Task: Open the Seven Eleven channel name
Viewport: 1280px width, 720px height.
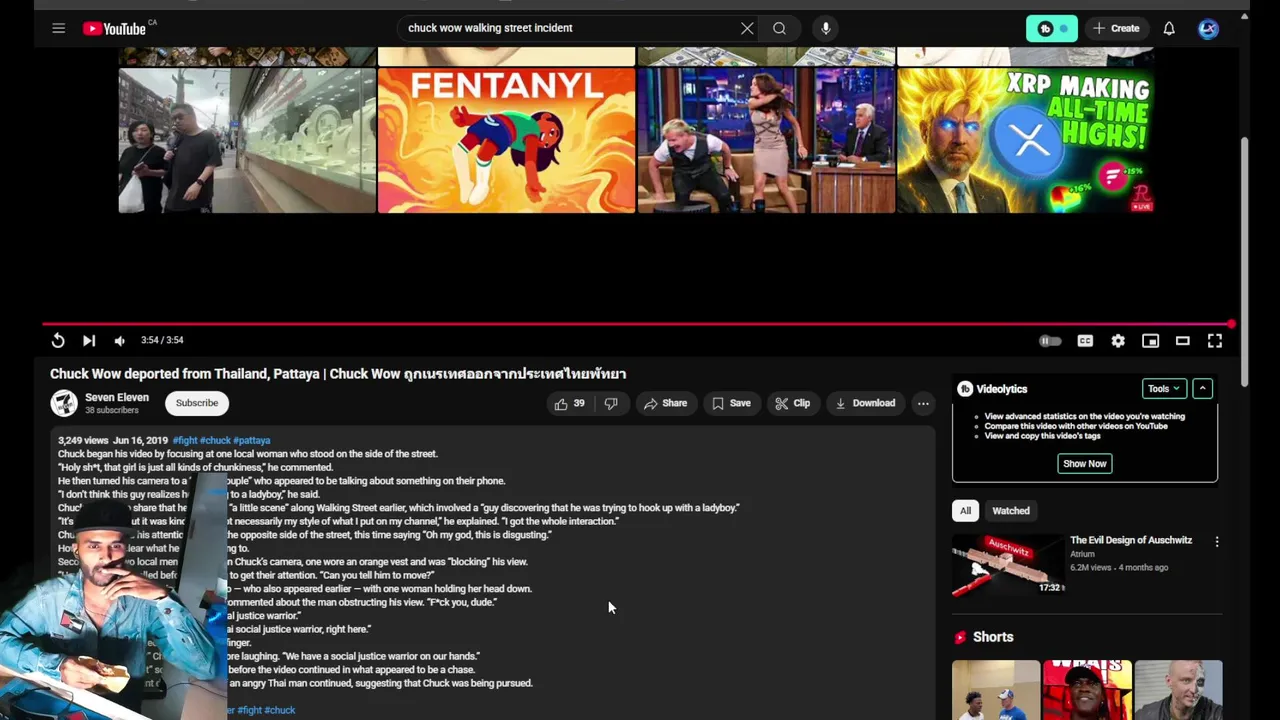Action: pyautogui.click(x=117, y=397)
